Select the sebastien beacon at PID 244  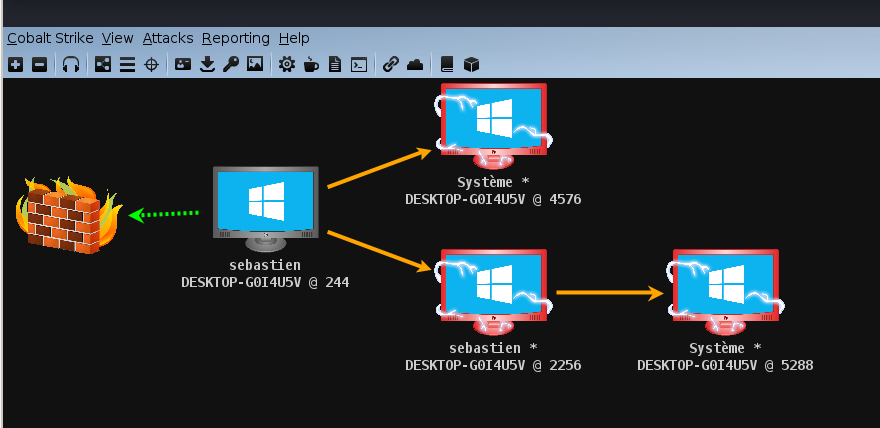265,207
